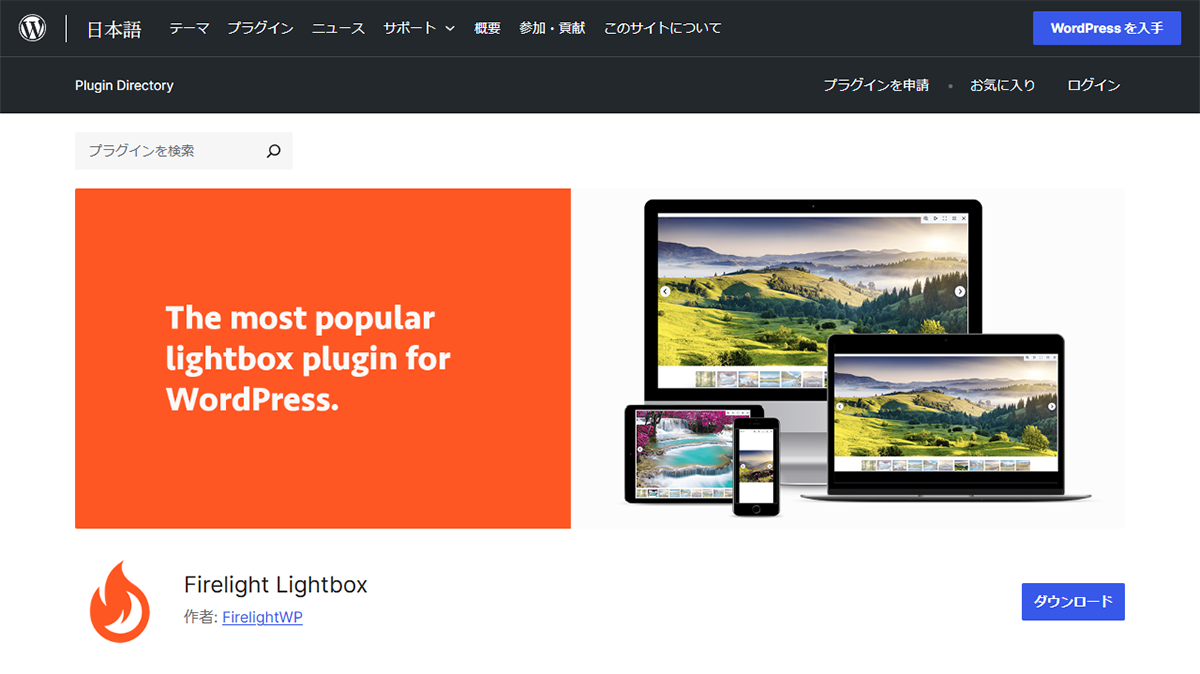This screenshot has height=674, width=1200.
Task: Open the FirelightWP author profile link
Action: [262, 617]
